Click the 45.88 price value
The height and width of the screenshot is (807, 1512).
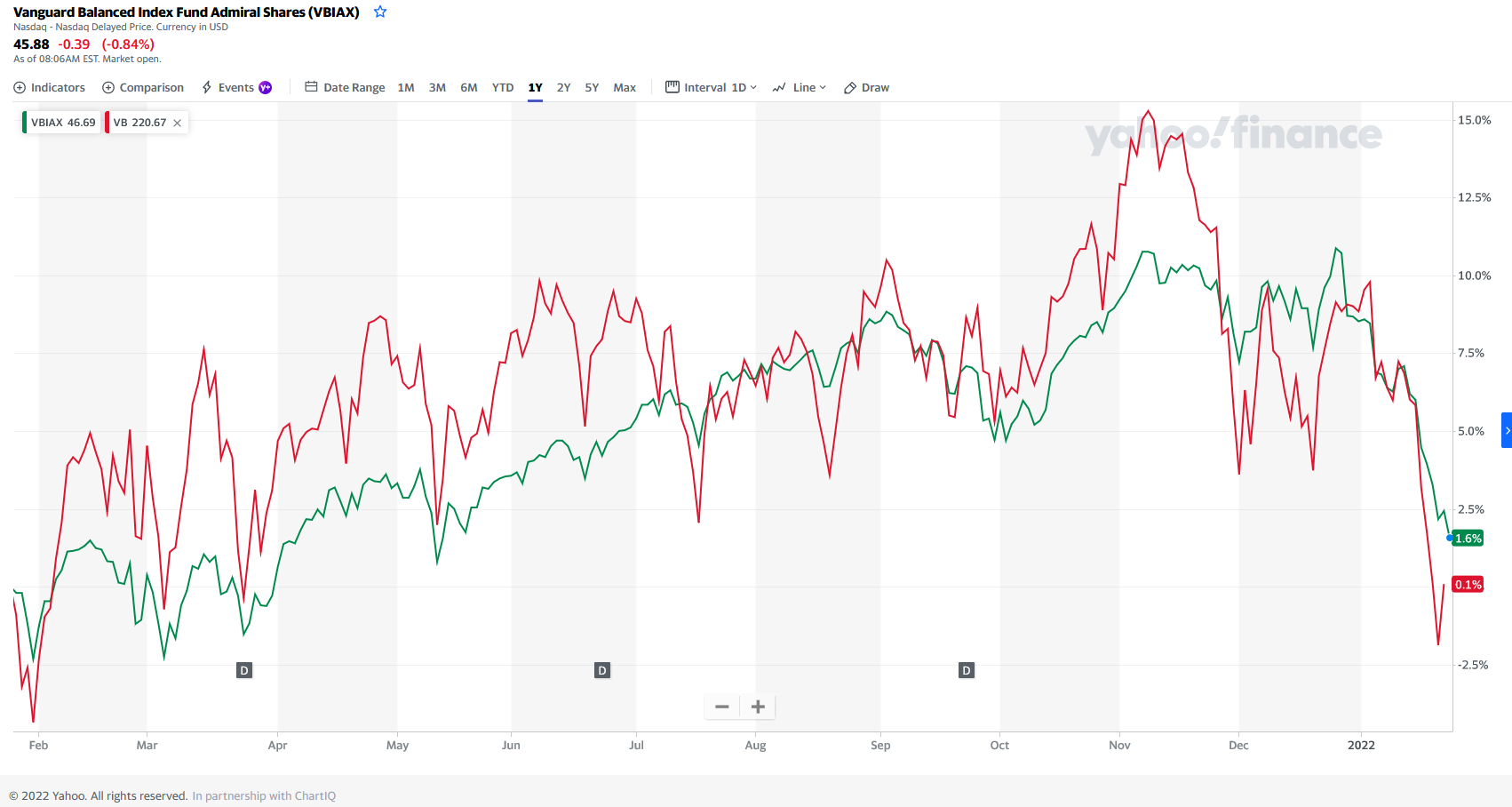pyautogui.click(x=31, y=44)
